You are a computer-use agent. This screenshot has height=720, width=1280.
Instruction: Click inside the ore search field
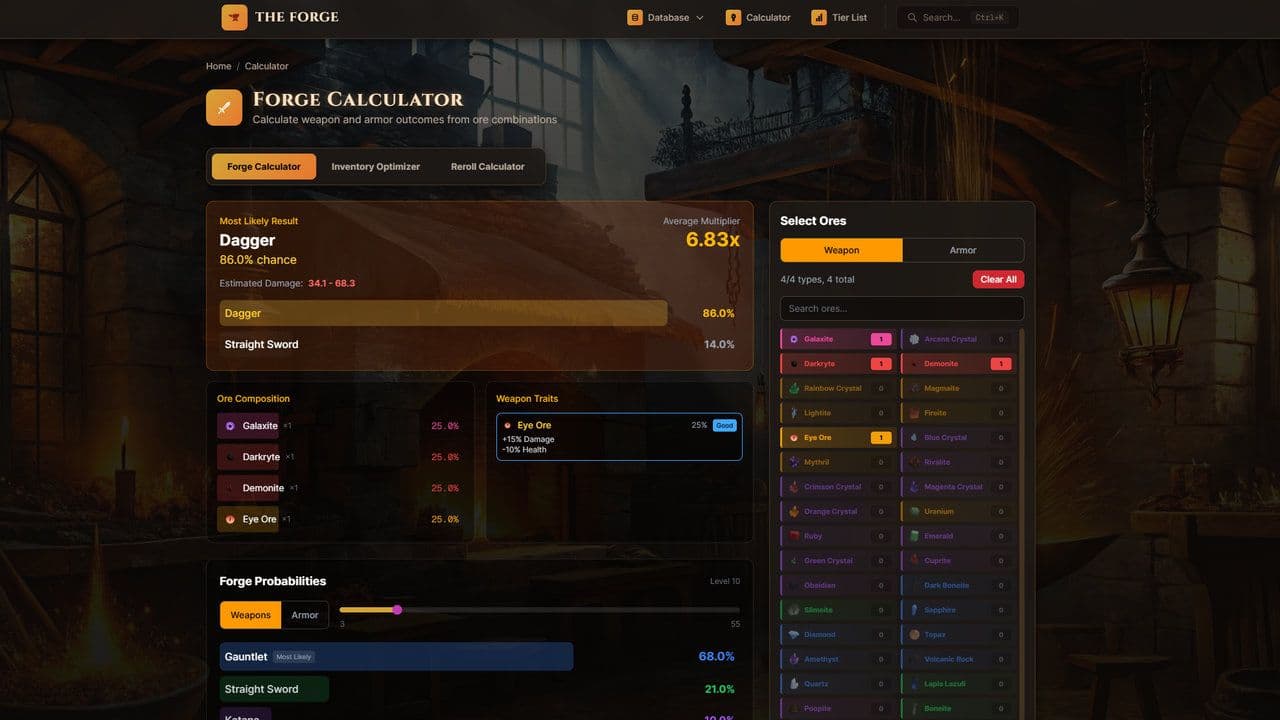point(900,308)
